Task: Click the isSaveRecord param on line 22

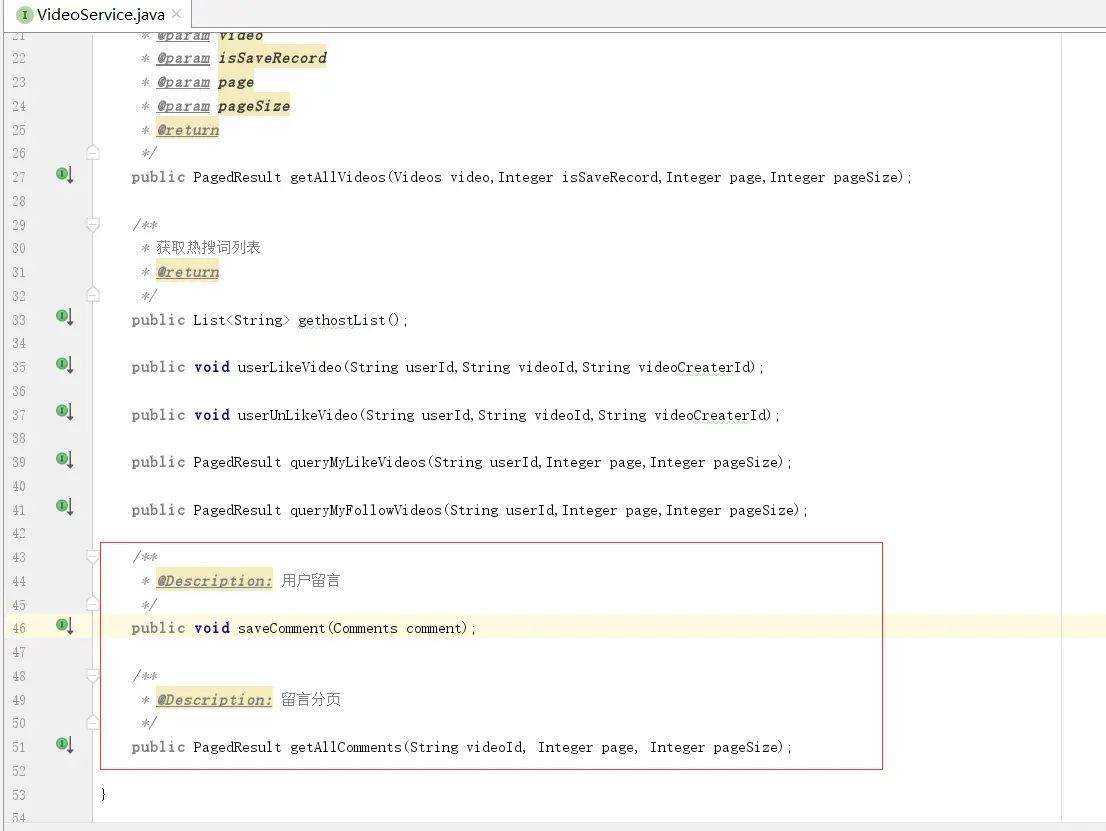Action: click(x=272, y=58)
